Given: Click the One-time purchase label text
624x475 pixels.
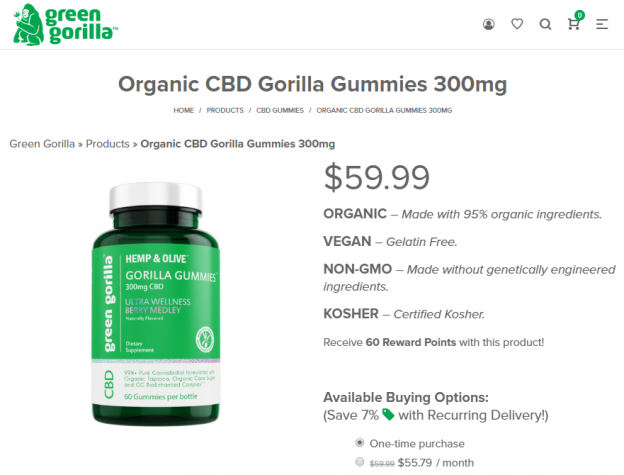Looking at the screenshot, I should point(417,444).
